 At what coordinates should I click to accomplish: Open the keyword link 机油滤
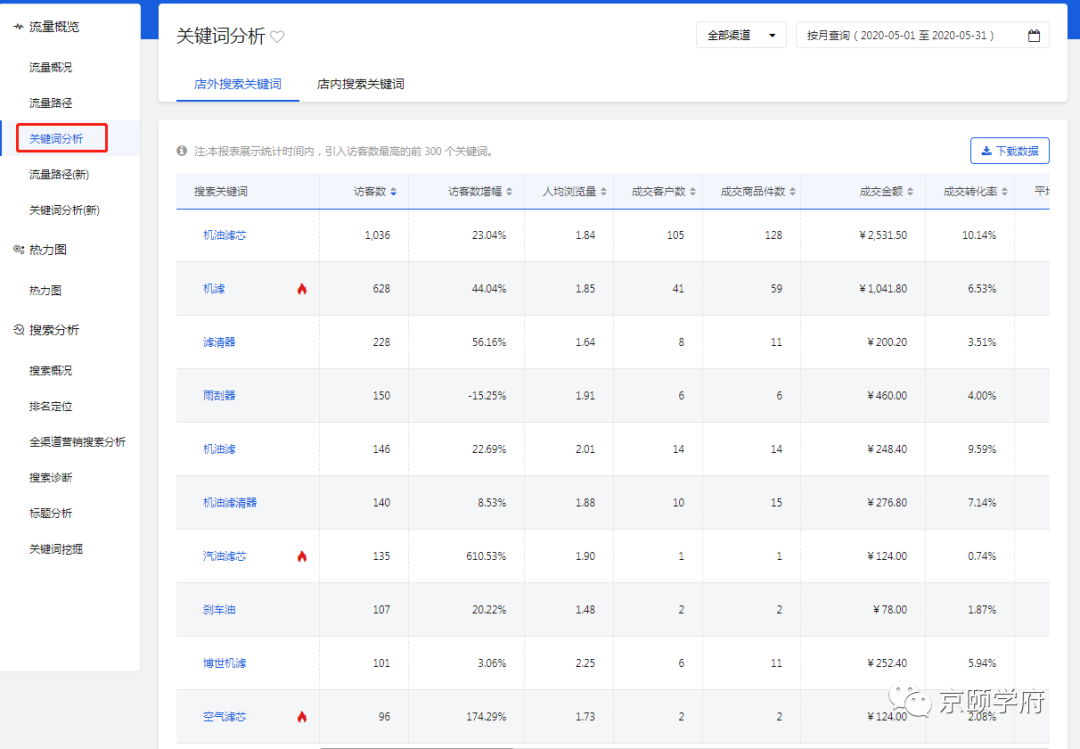(x=219, y=449)
